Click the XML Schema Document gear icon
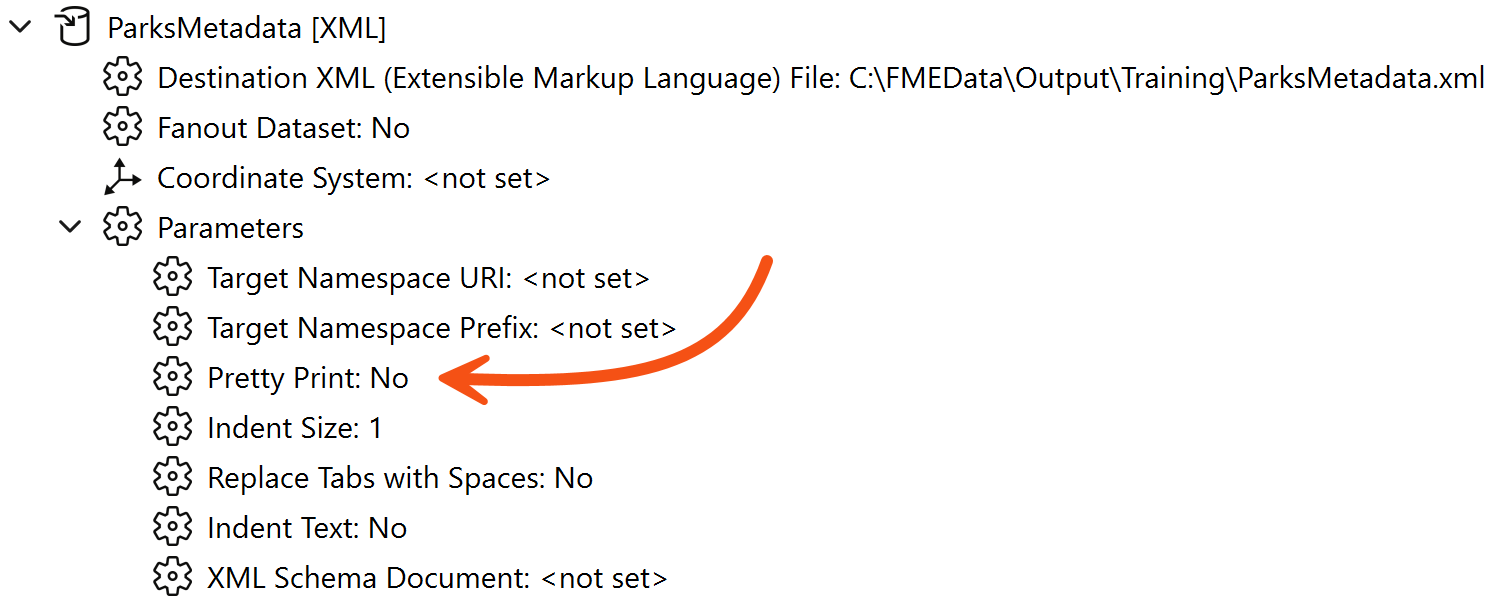The height and width of the screenshot is (596, 1501). 172,577
